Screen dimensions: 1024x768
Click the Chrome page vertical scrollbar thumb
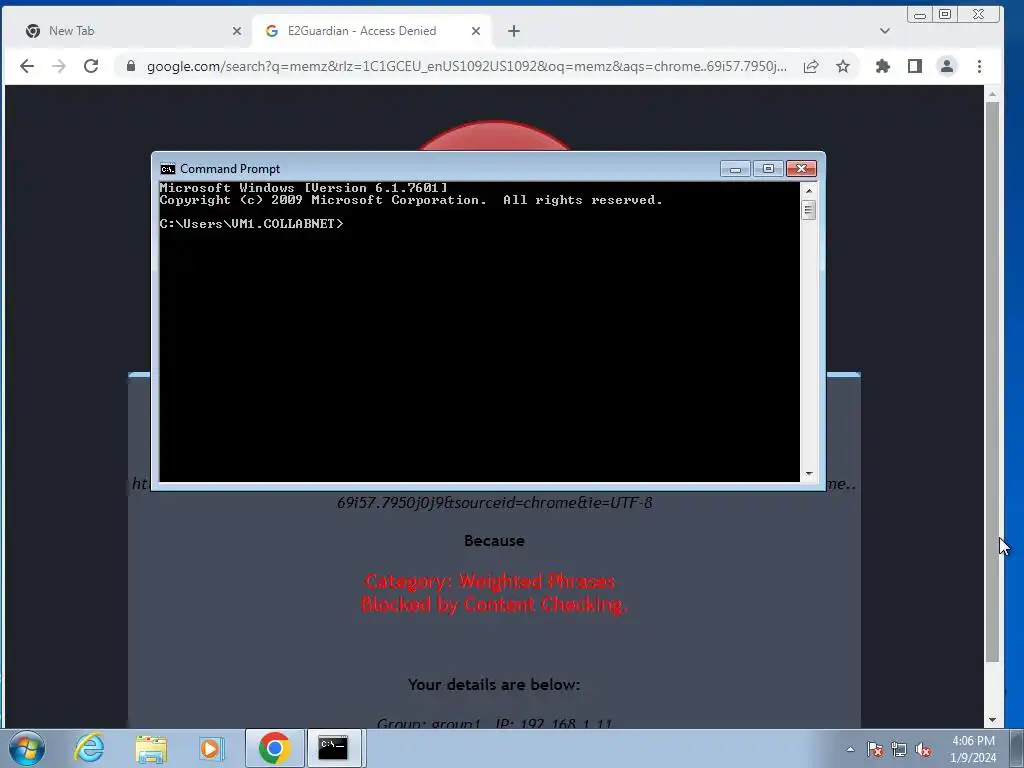click(992, 381)
